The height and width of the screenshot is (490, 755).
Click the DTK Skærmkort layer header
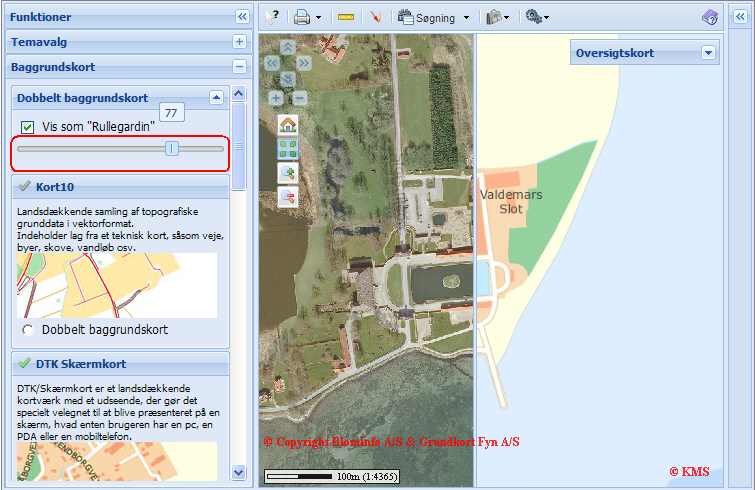pyautogui.click(x=120, y=364)
